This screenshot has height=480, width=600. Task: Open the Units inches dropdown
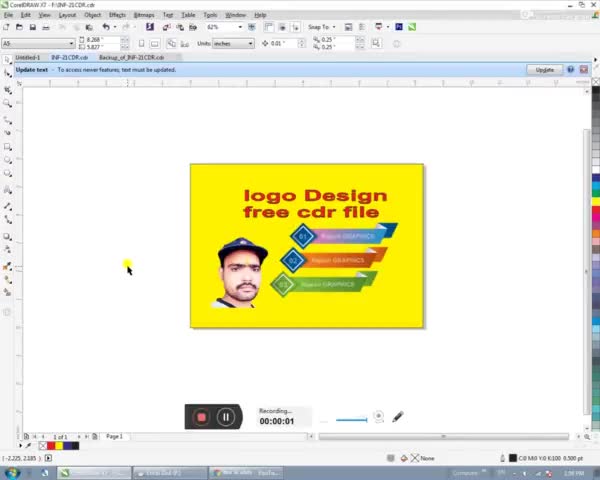250,44
